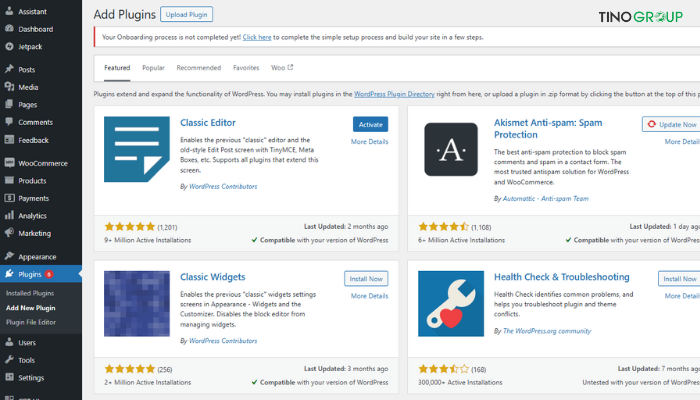Click the Classic Widgets star rating

point(129,369)
